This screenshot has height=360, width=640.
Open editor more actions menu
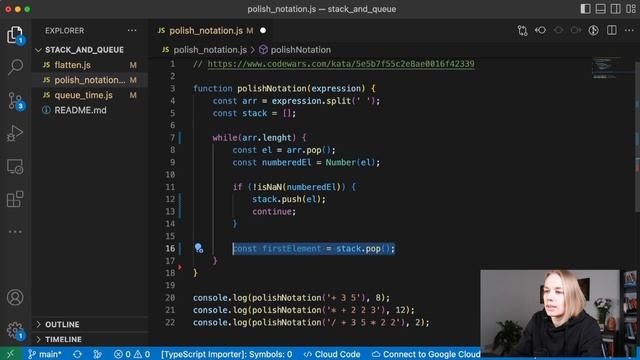point(629,31)
